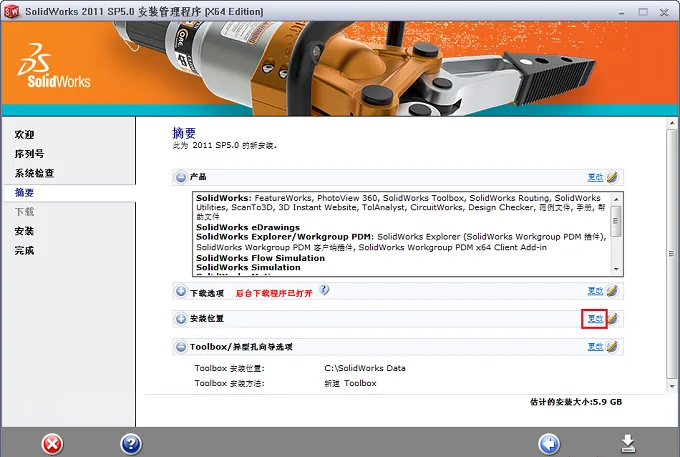
Task: Expand the 安装位置 section
Action: pos(181,319)
